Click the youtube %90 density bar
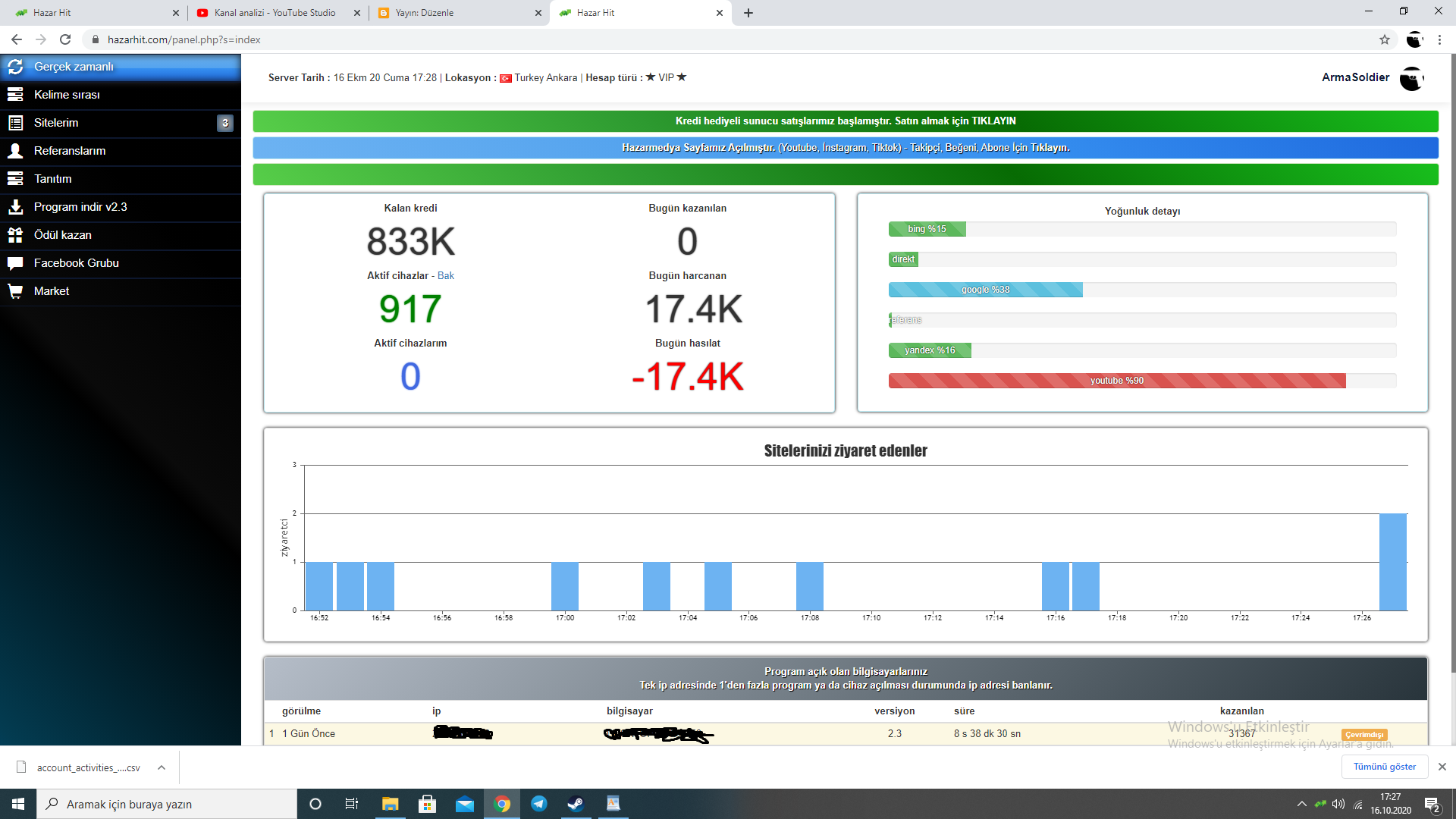This screenshot has width=1456, height=819. tap(1116, 381)
